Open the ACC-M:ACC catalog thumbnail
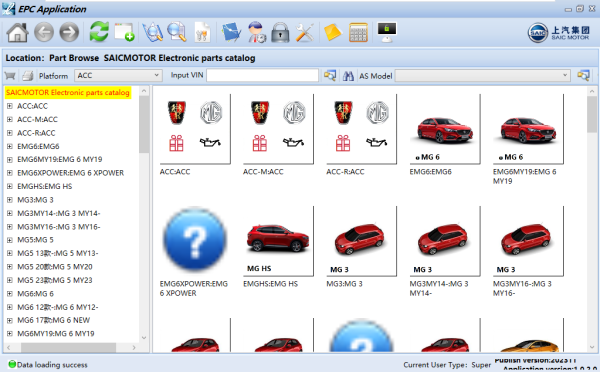This screenshot has height=372, width=600. [278, 129]
